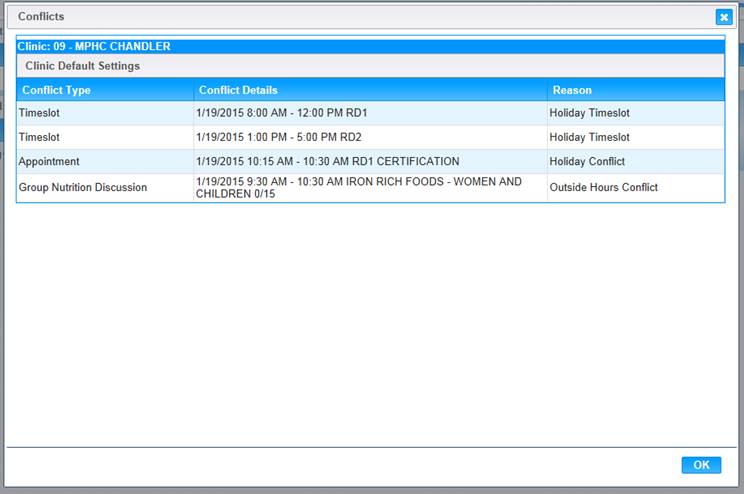Select the Clinic: 09 - MPHC CHANDLER header
The height and width of the screenshot is (494, 744).
point(371,46)
